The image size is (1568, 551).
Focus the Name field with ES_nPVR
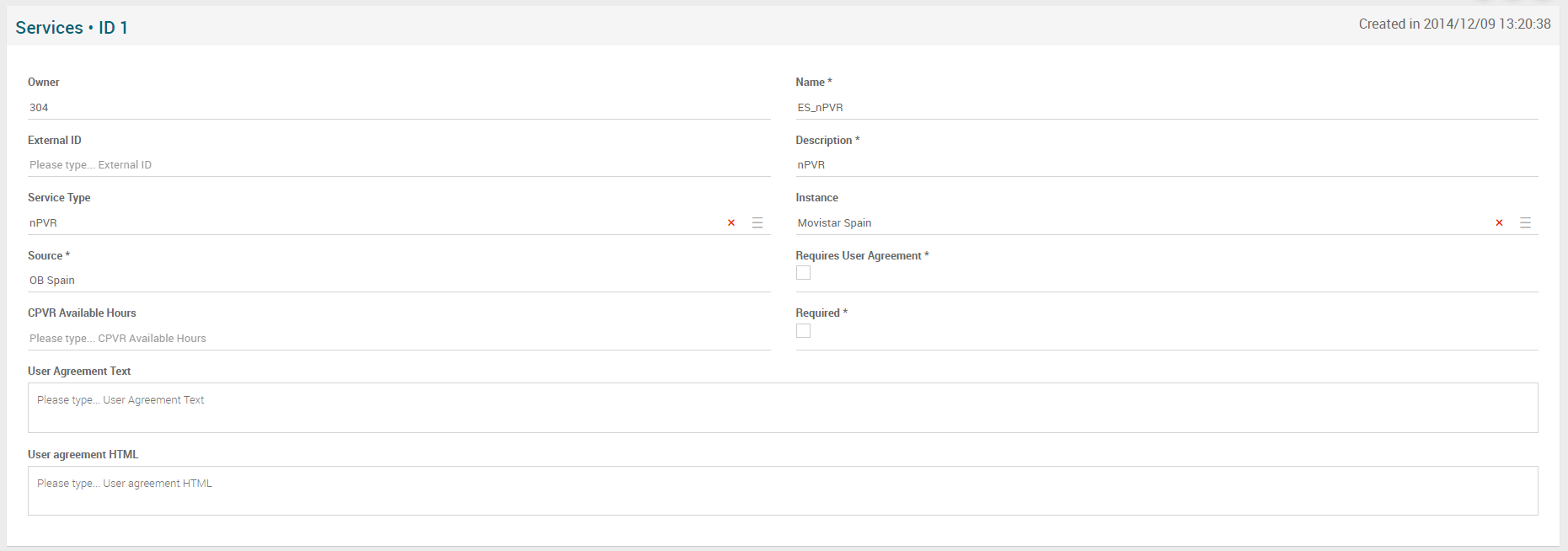[1166, 108]
